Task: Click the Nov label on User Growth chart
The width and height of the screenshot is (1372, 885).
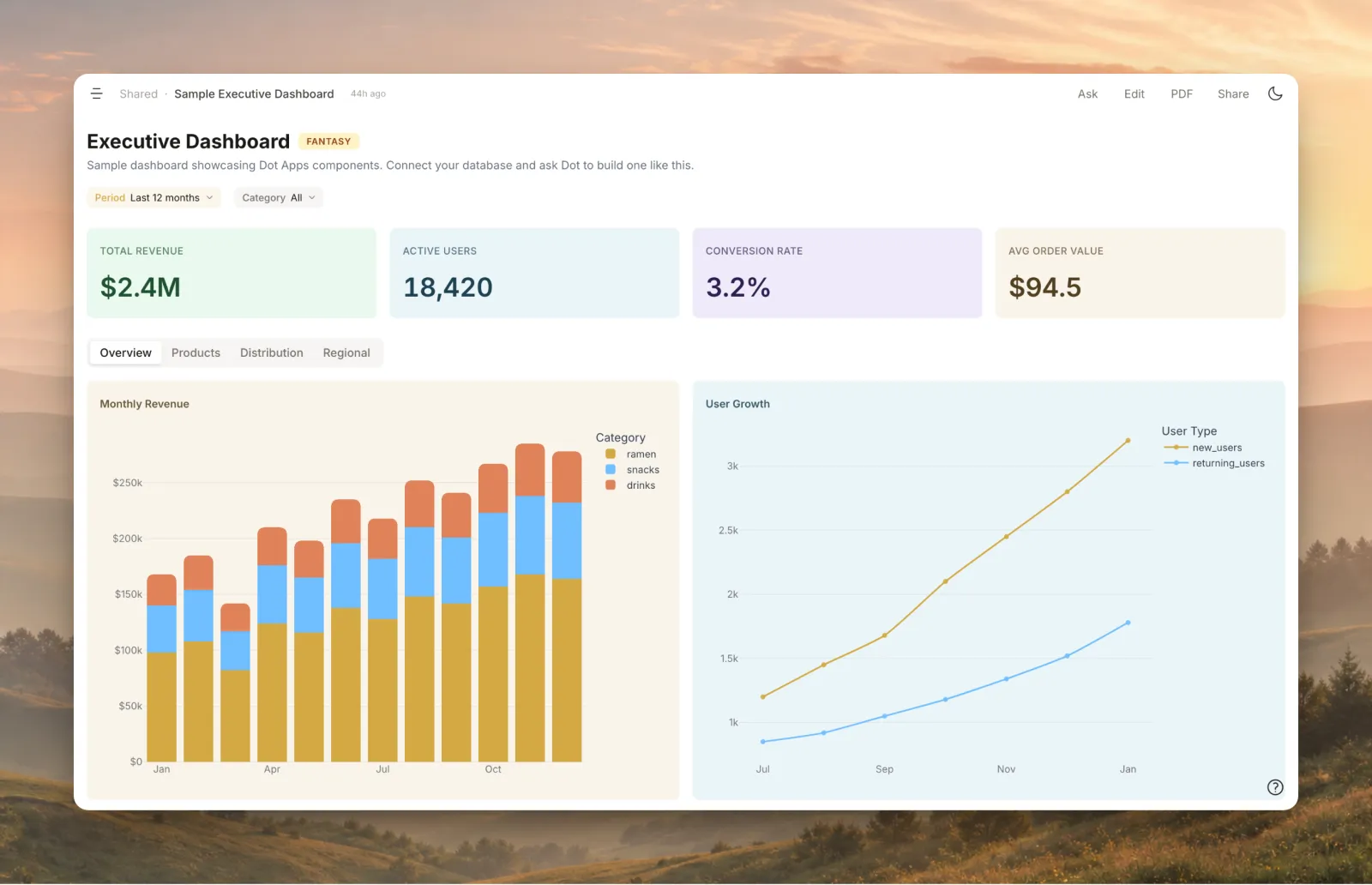Action: point(1006,769)
